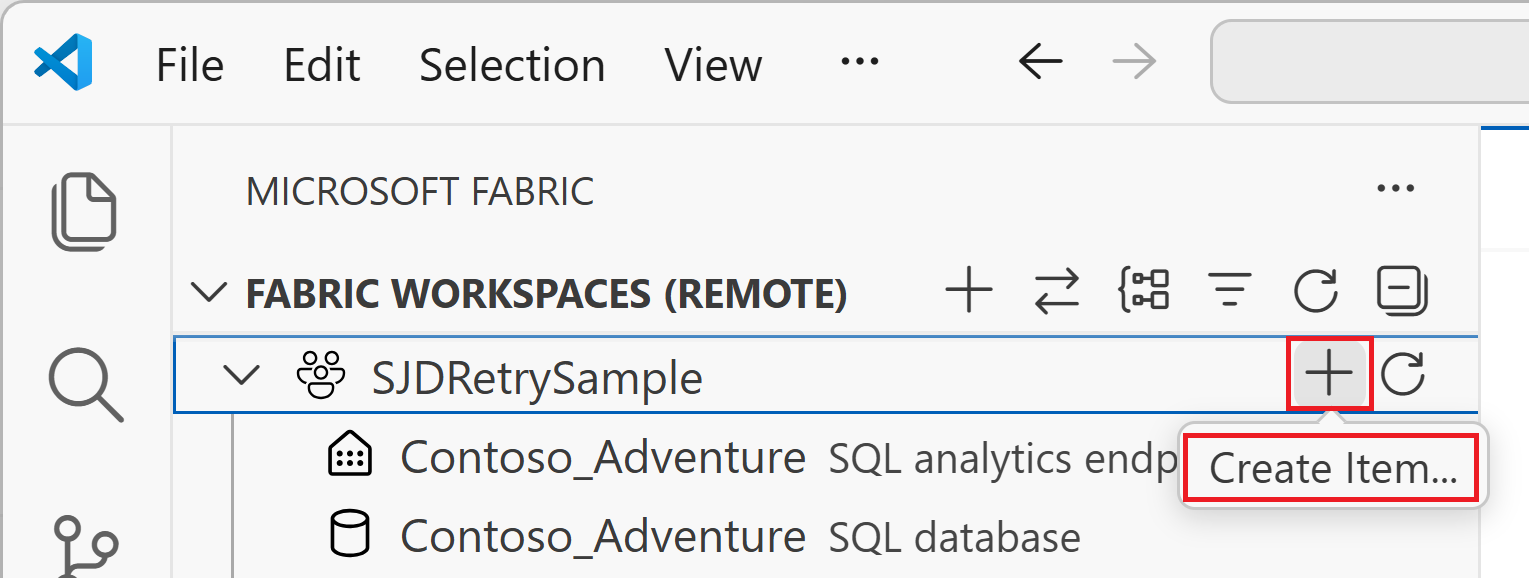
Task: Click the plus button on SJDRetrySample
Action: (x=1329, y=375)
